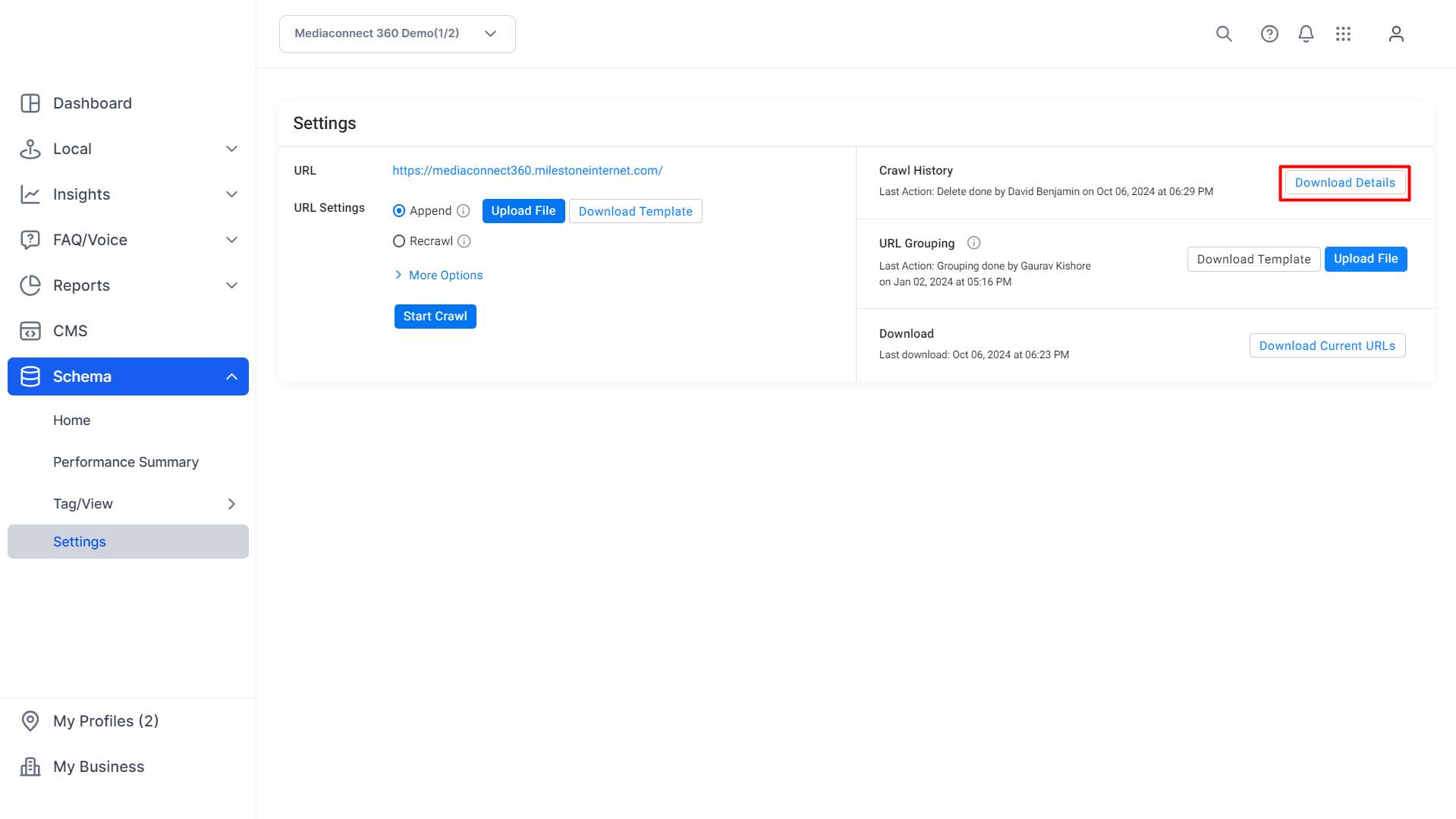The width and height of the screenshot is (1456, 819).
Task: Select the Append radio option
Action: tap(399, 211)
